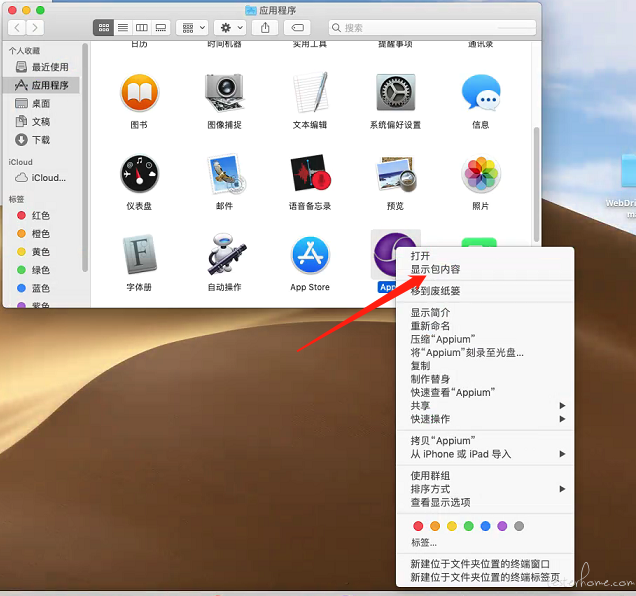
Task: Apply the gray tag in context menu
Action: (519, 526)
